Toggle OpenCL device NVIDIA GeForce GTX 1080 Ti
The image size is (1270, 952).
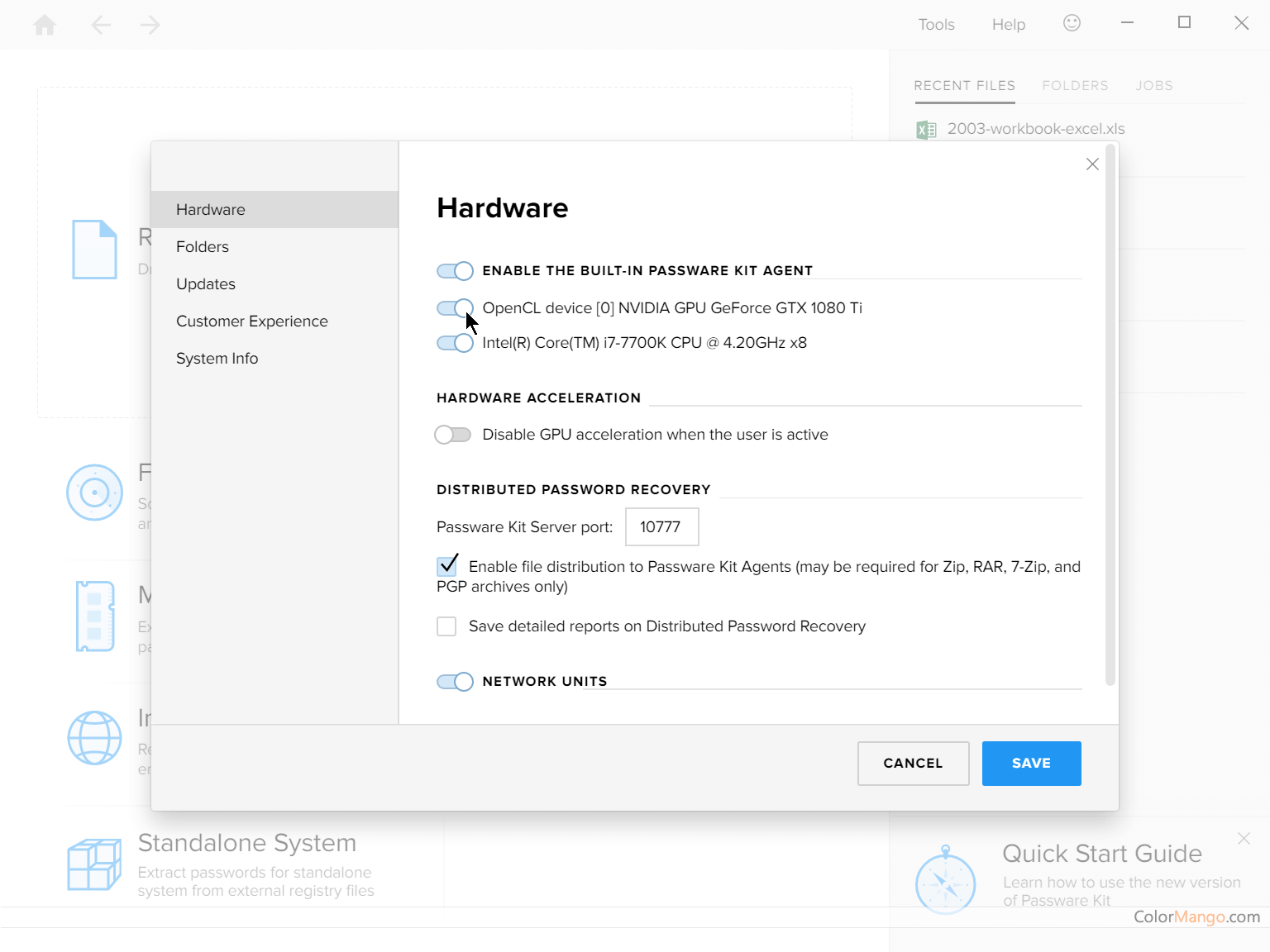(455, 308)
